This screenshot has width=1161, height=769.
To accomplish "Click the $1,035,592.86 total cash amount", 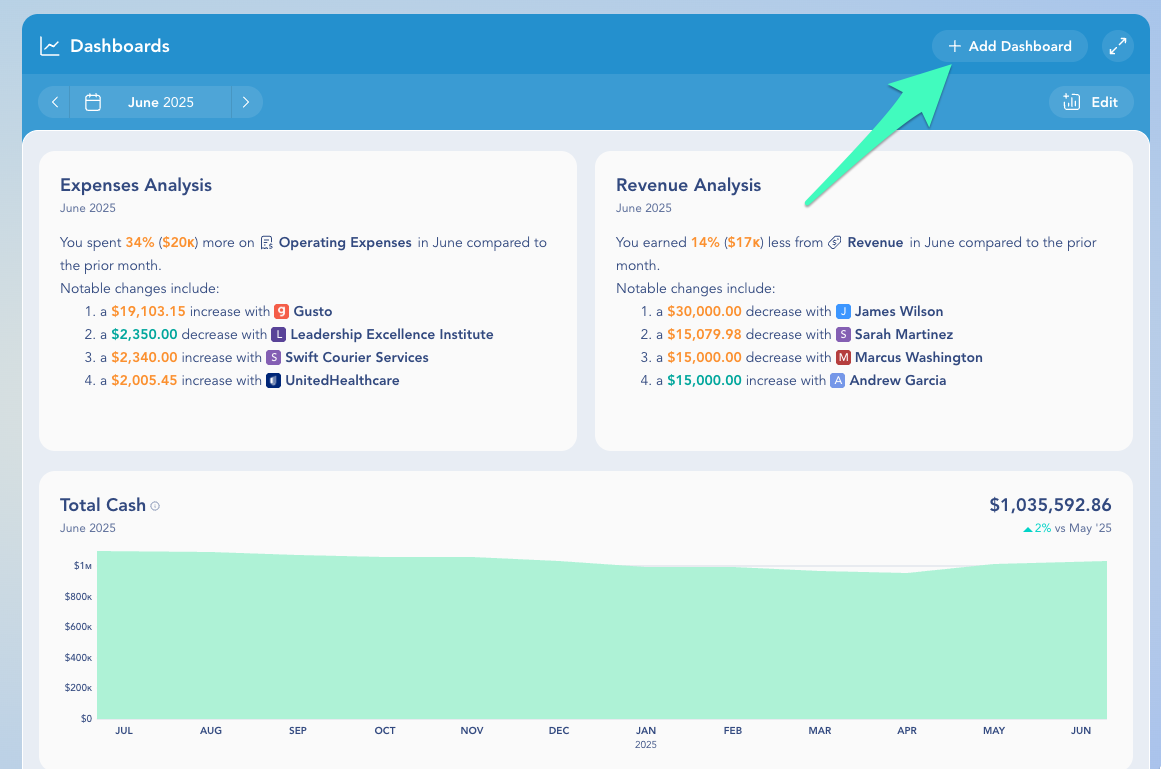I will click(1050, 505).
